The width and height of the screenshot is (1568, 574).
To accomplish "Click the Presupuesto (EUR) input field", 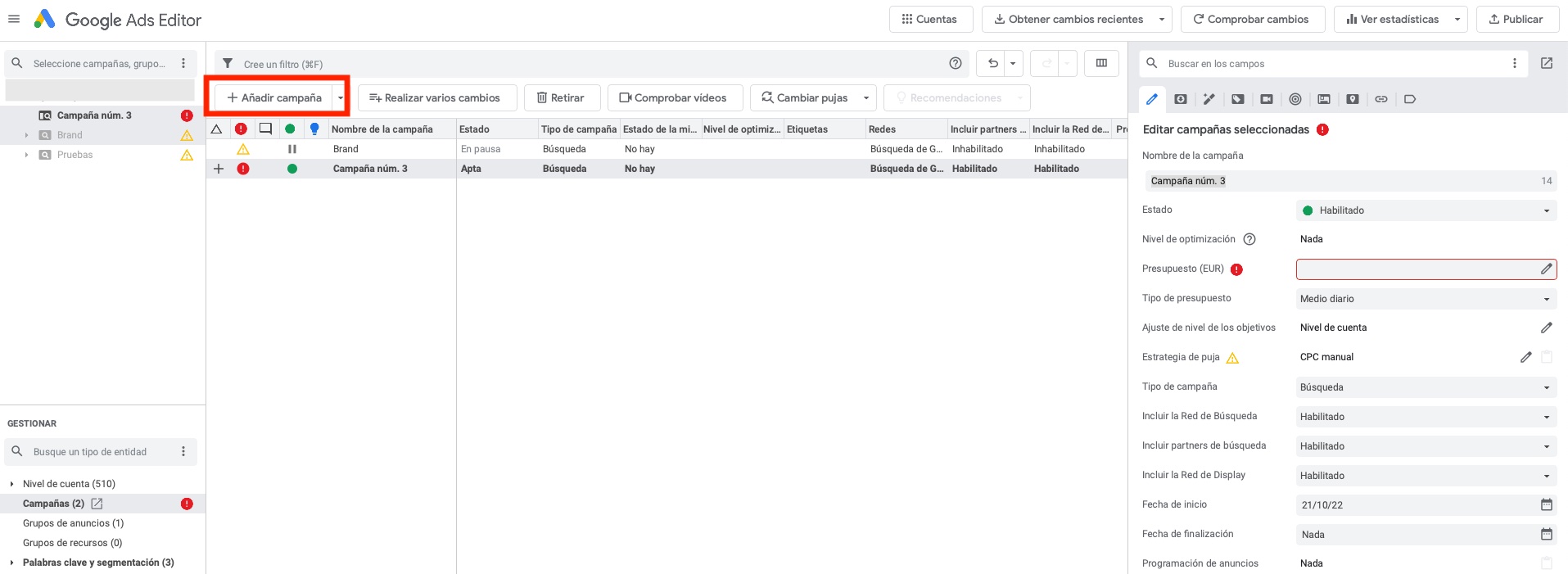I will coord(1417,269).
